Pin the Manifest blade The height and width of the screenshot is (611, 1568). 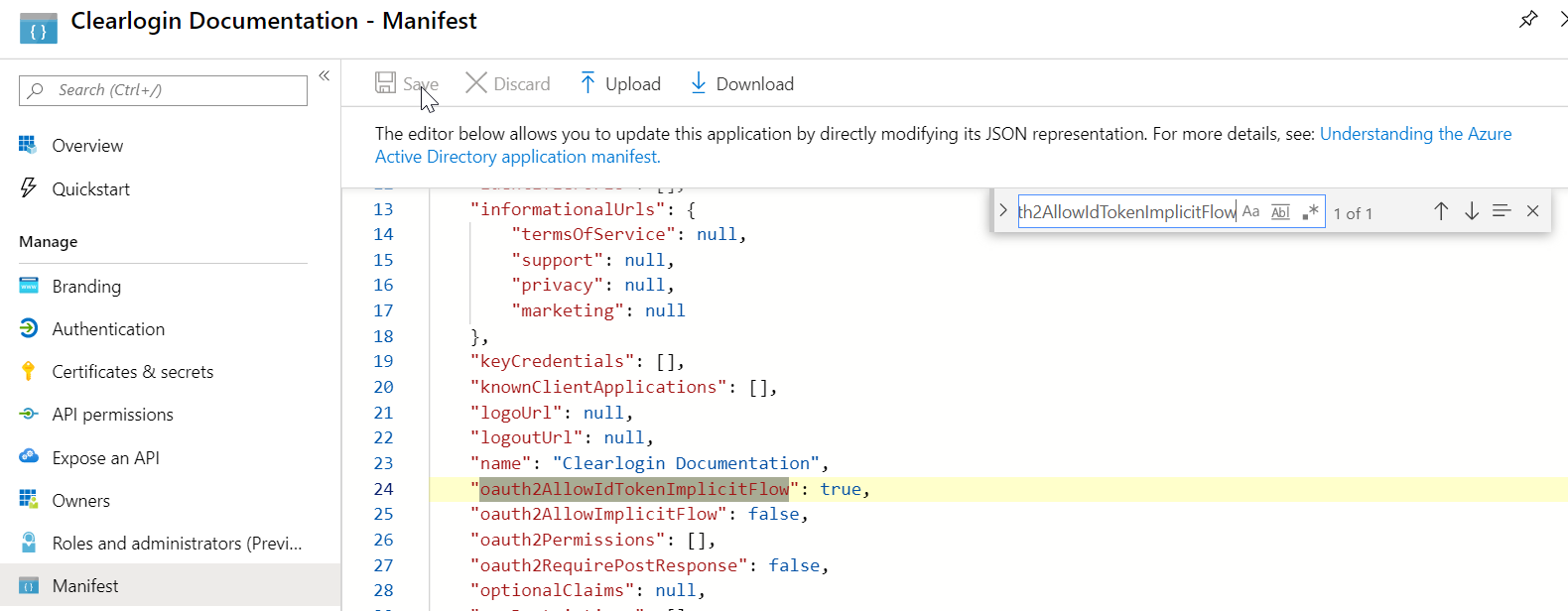[1528, 19]
